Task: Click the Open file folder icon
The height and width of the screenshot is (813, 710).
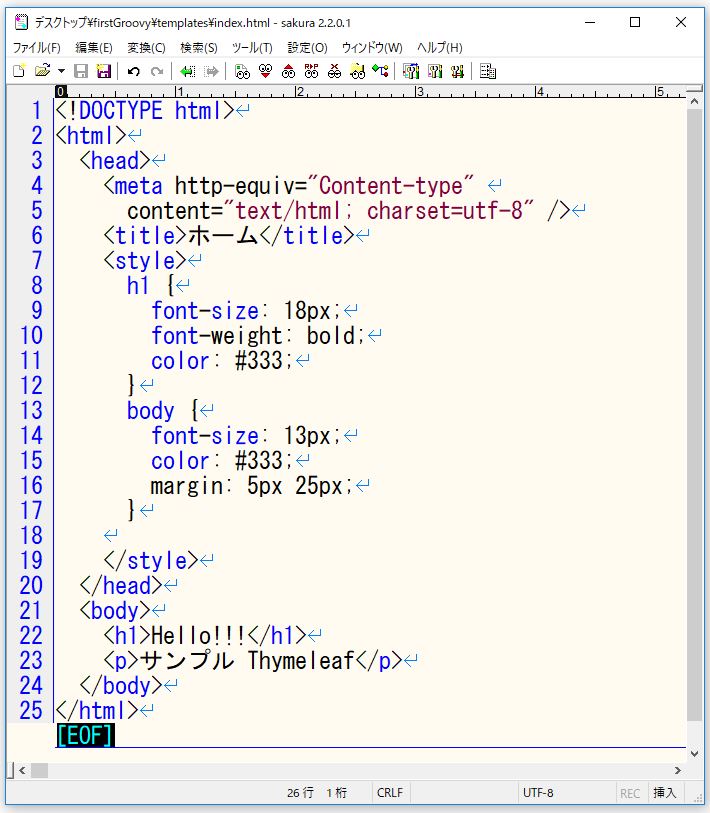Action: 43,71
